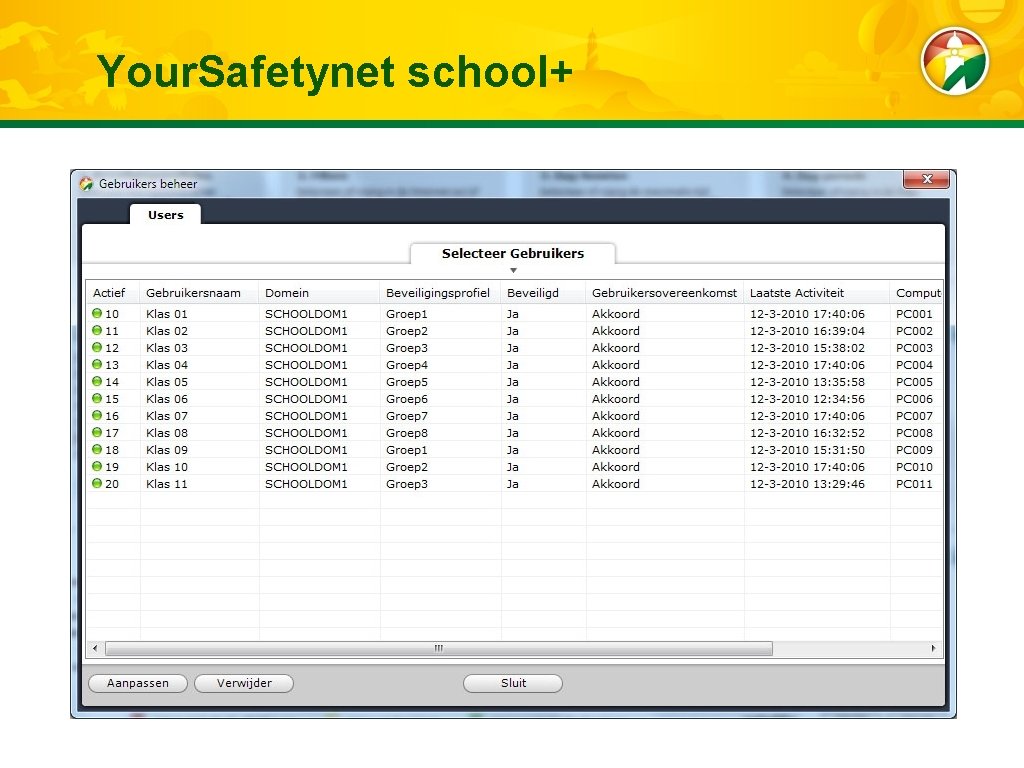Sort by the Gebruikersnaam column header
1024x768 pixels.
tap(199, 293)
